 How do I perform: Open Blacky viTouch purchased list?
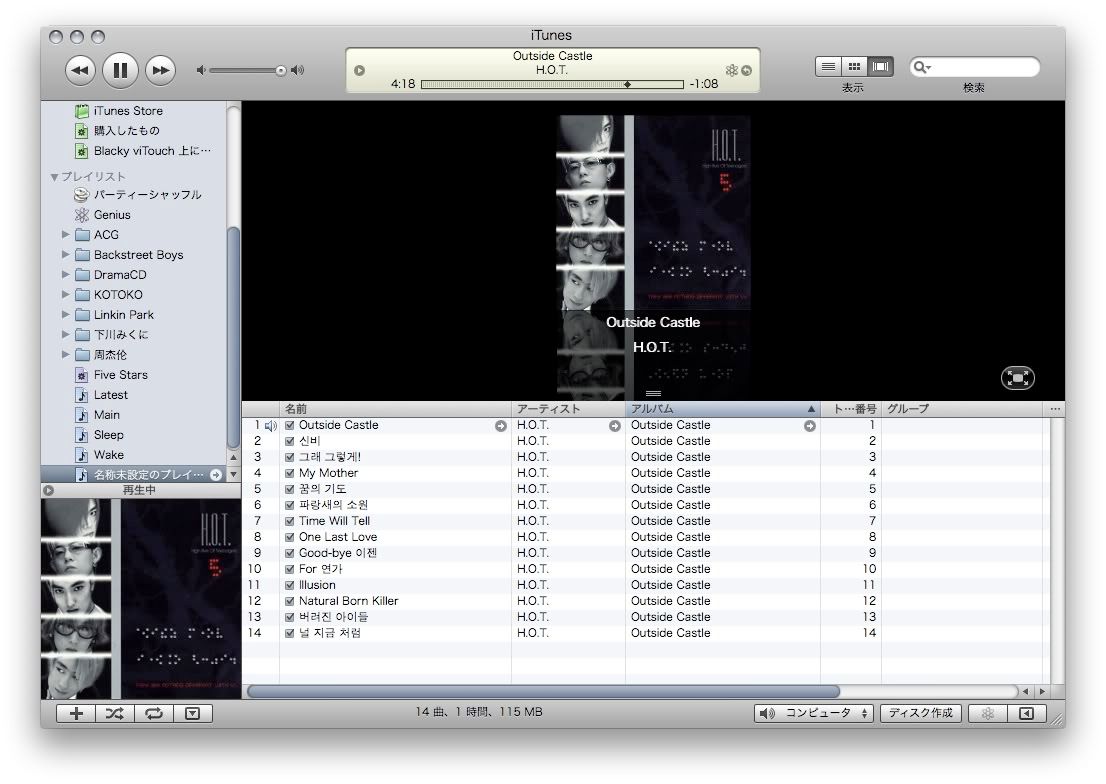pyautogui.click(x=143, y=151)
